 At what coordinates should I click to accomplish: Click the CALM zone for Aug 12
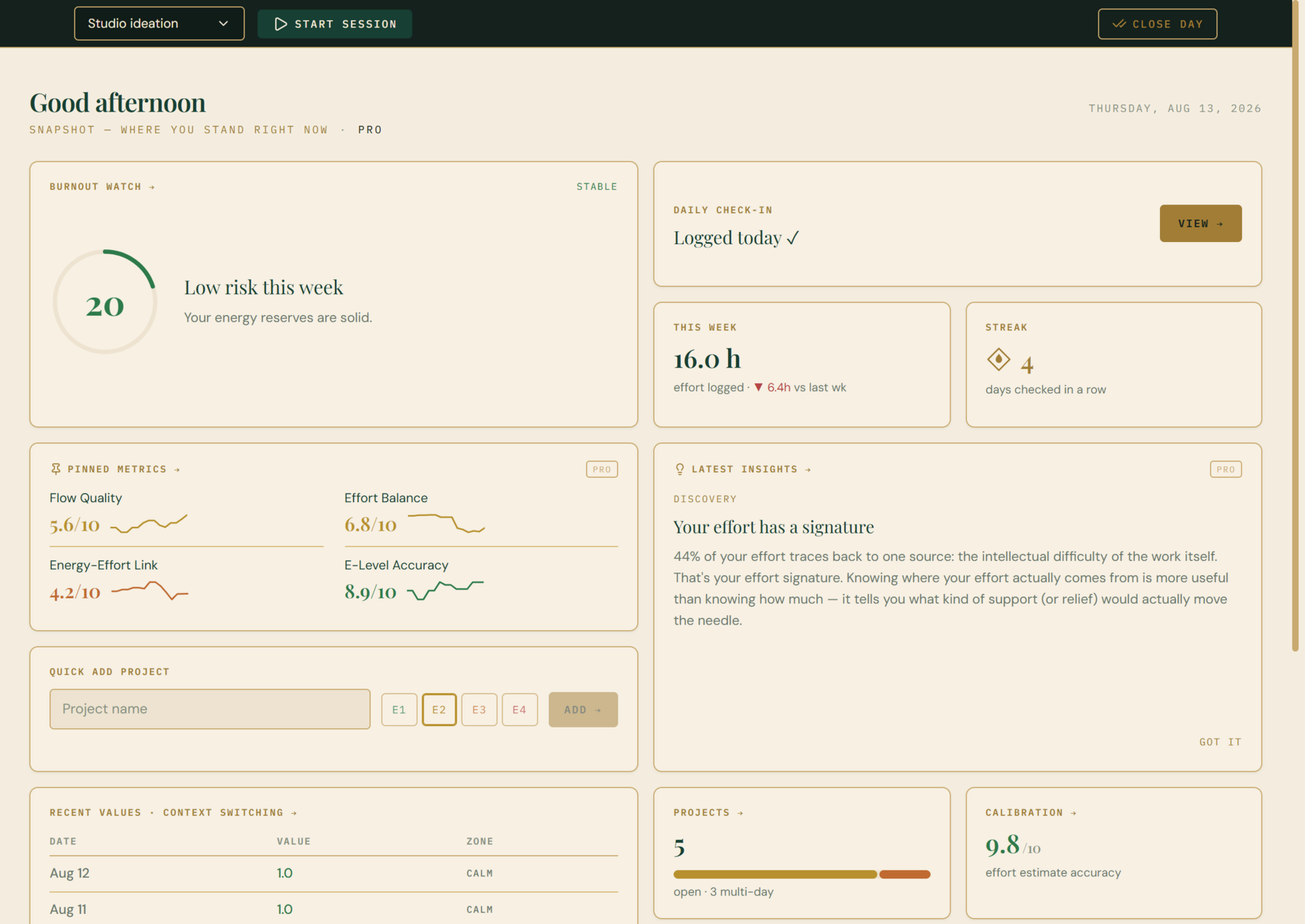pos(479,873)
